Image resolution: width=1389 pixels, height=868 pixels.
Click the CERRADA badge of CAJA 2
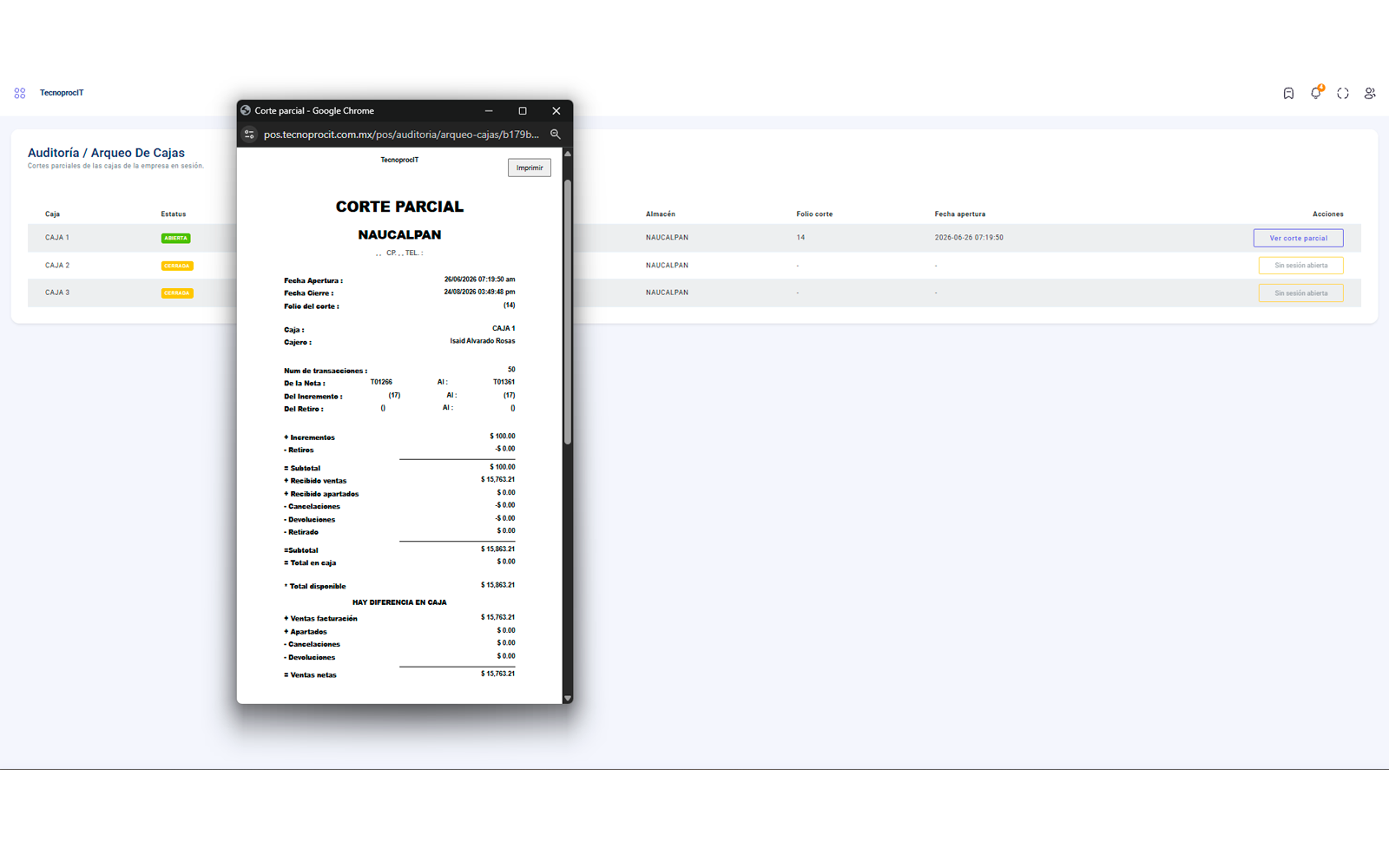pyautogui.click(x=177, y=266)
